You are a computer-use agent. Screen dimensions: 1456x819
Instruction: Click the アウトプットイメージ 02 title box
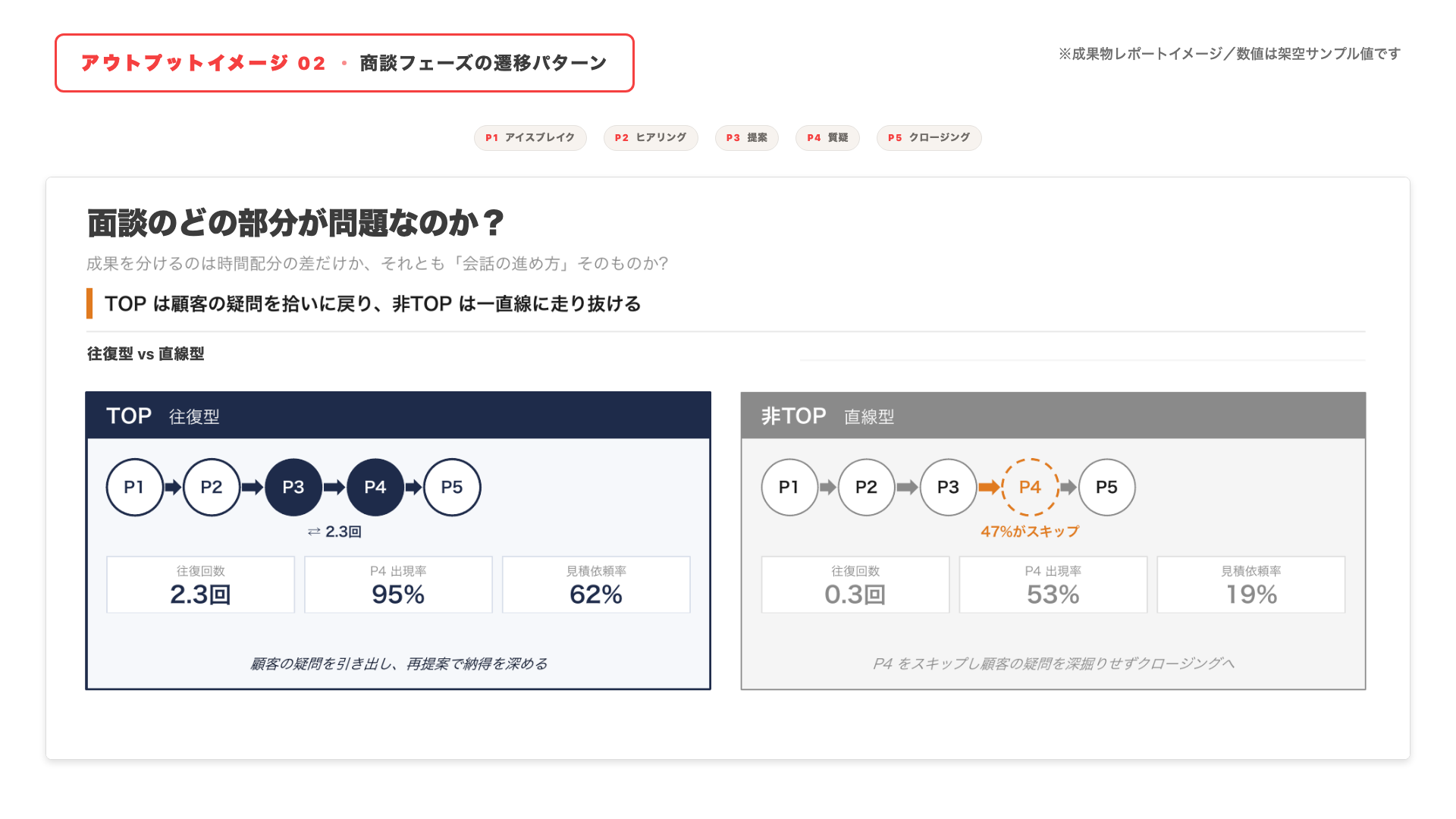(344, 63)
